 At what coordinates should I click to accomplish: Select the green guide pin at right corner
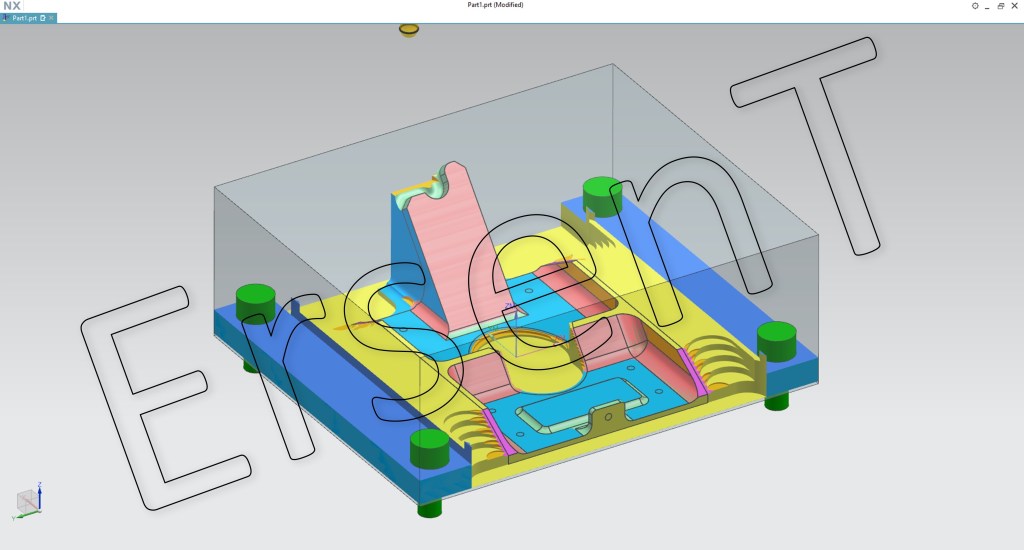point(776,340)
